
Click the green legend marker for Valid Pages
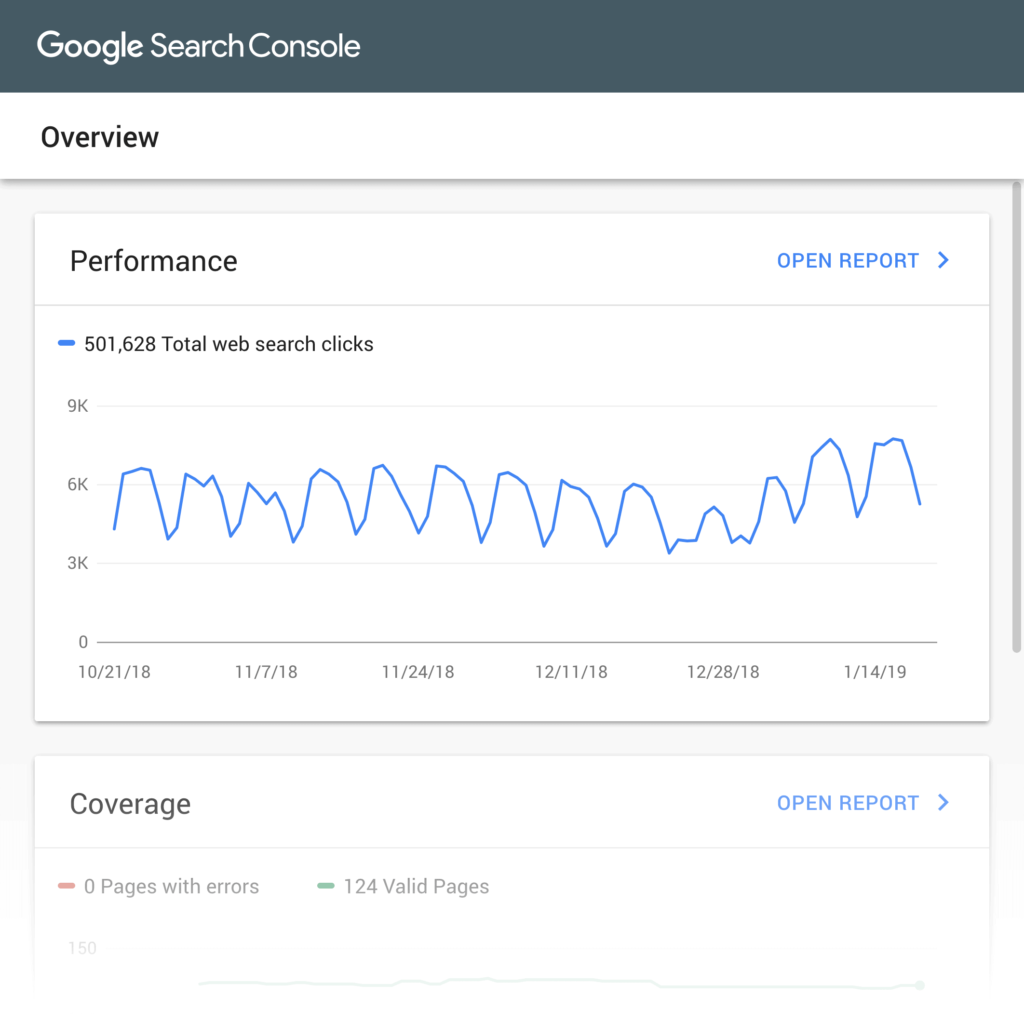coord(326,886)
